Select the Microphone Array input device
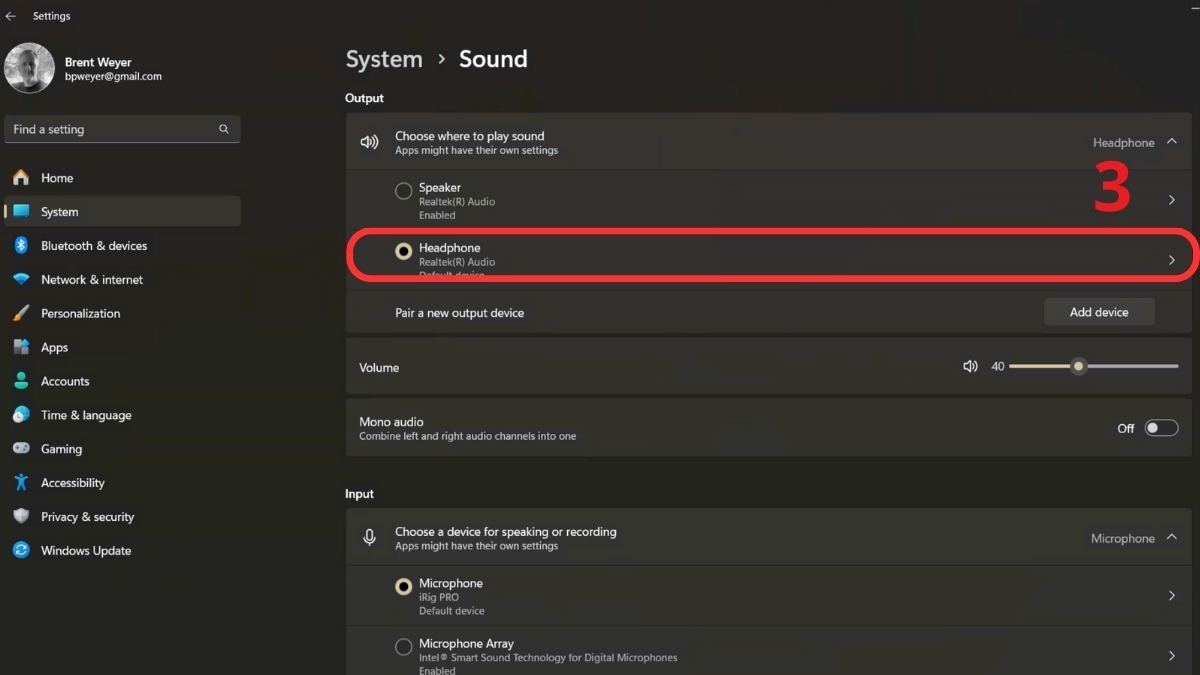 [x=403, y=646]
